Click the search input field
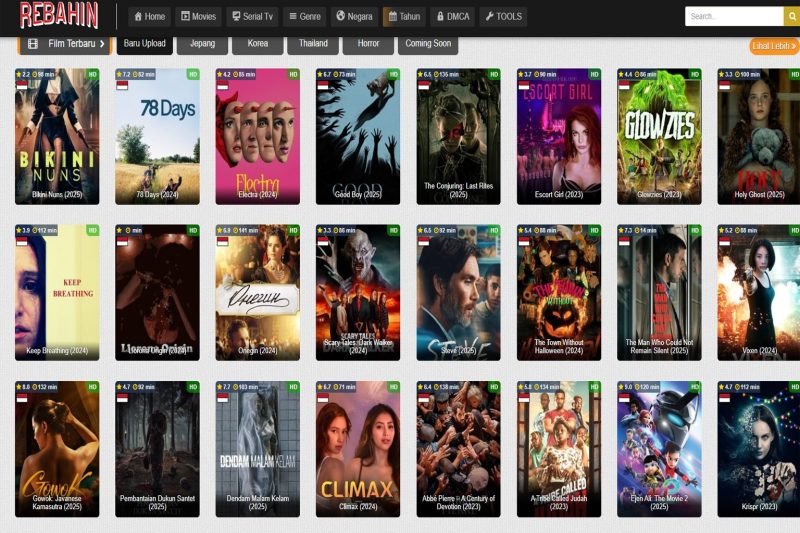Viewport: 800px width, 533px height. point(733,17)
